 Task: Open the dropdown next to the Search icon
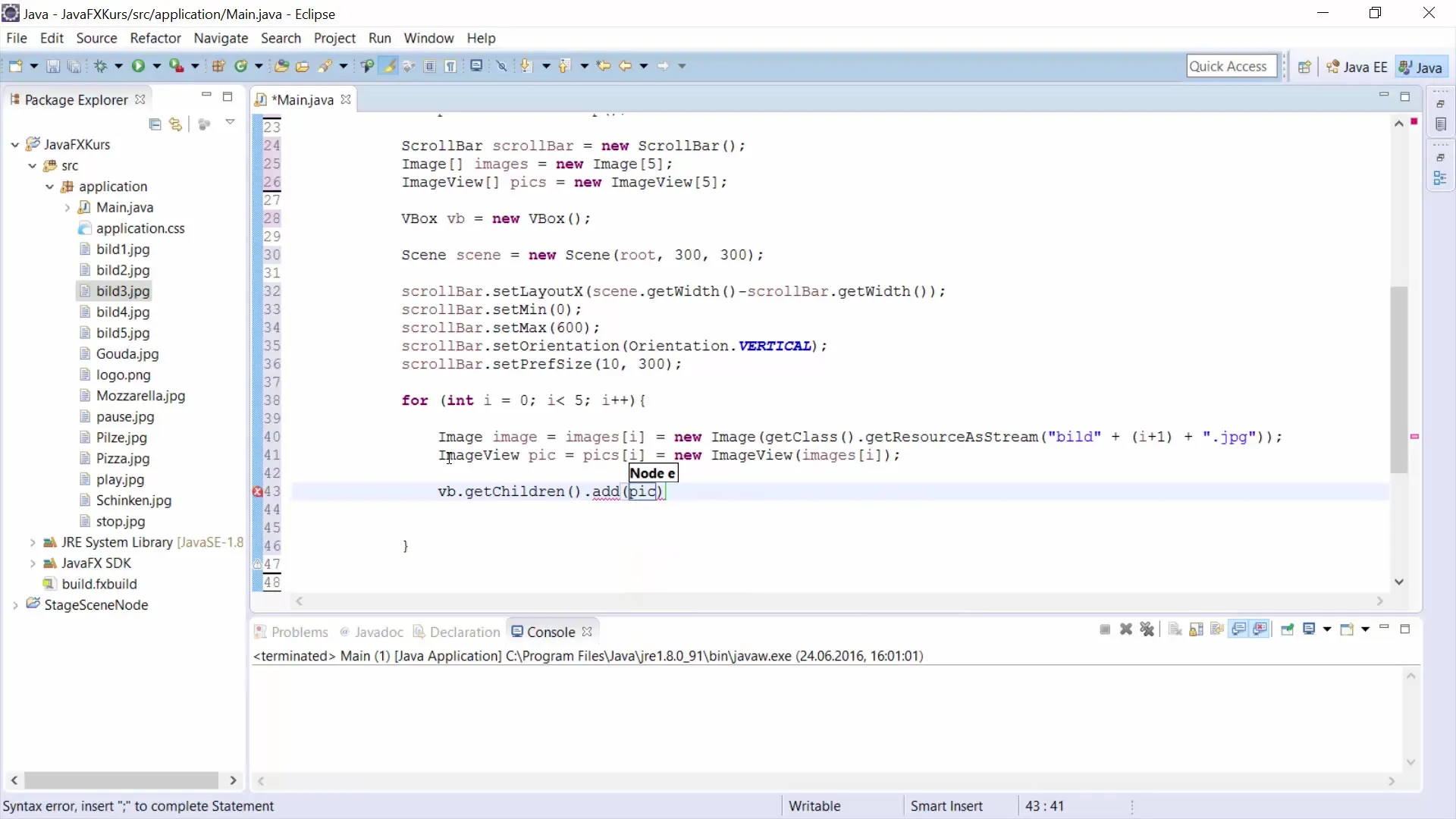344,67
